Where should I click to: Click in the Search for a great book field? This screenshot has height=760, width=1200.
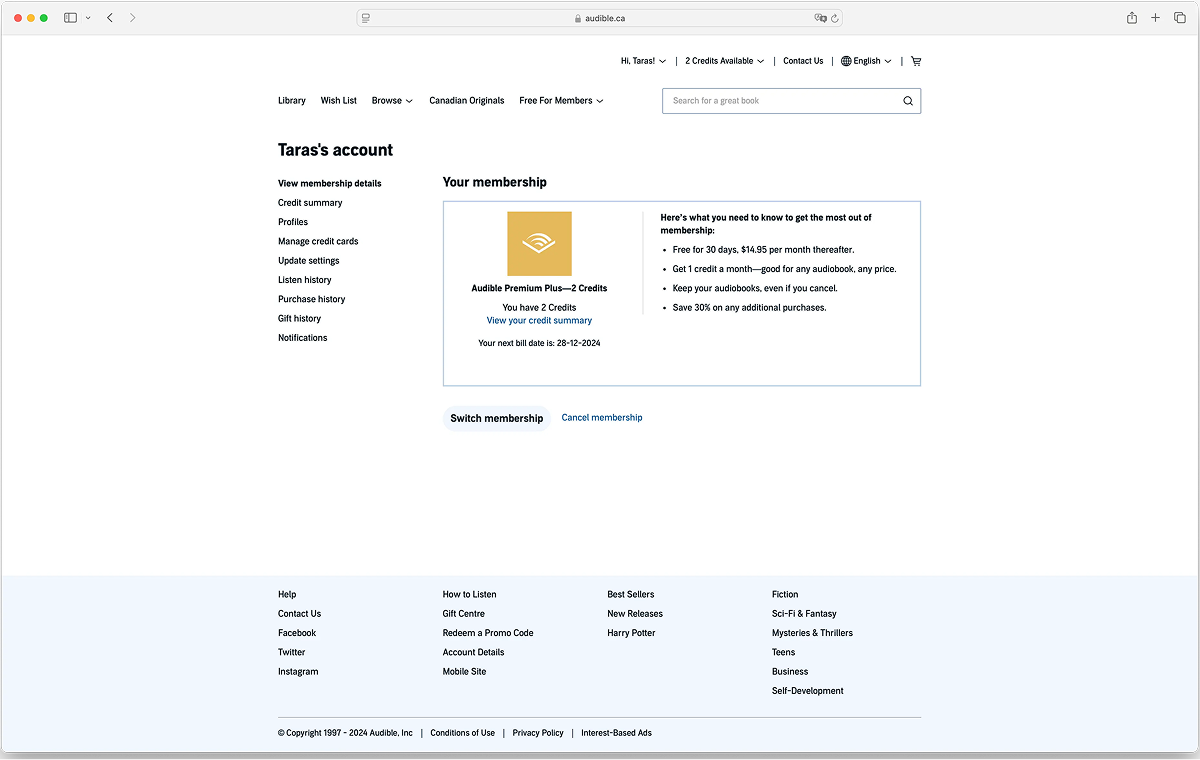(781, 101)
